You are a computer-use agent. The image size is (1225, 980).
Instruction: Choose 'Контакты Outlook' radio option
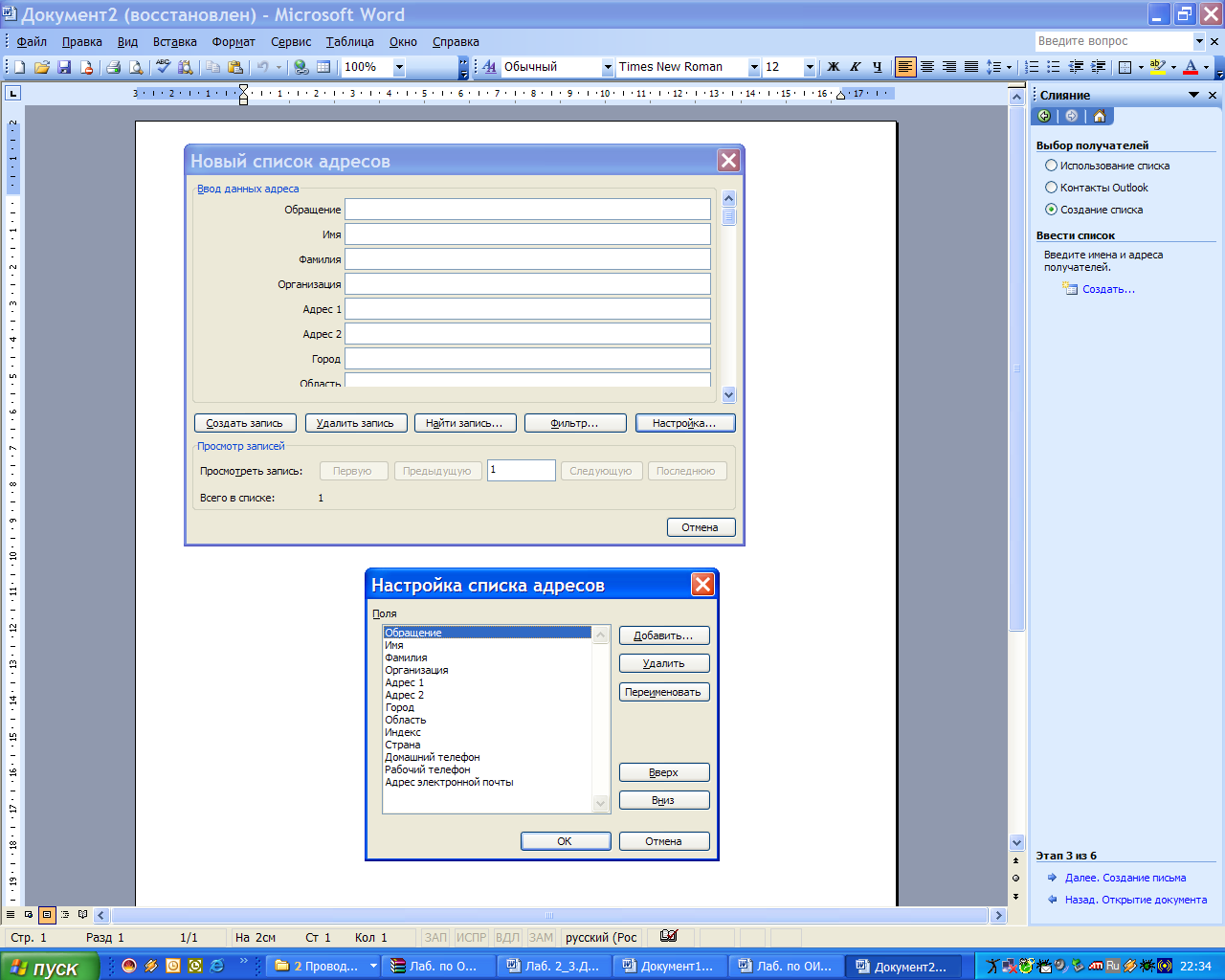pos(1051,188)
